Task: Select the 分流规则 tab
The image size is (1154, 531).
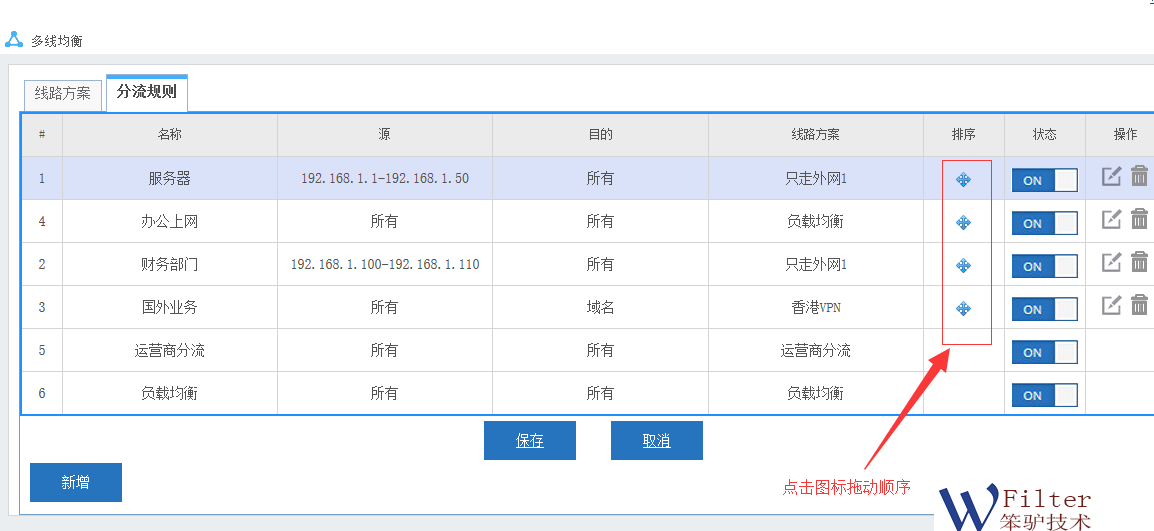Action: coord(147,92)
